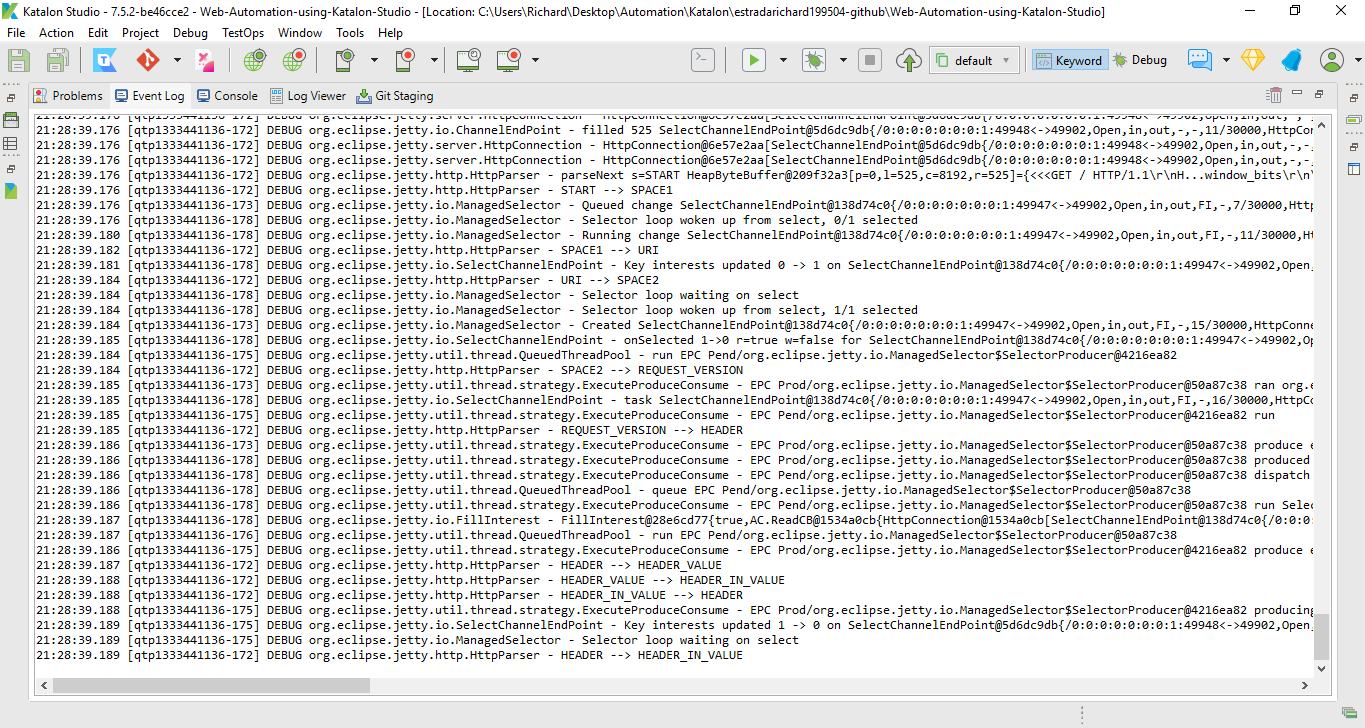
Task: Restore the top right sidebar view stack
Action: pyautogui.click(x=1353, y=98)
